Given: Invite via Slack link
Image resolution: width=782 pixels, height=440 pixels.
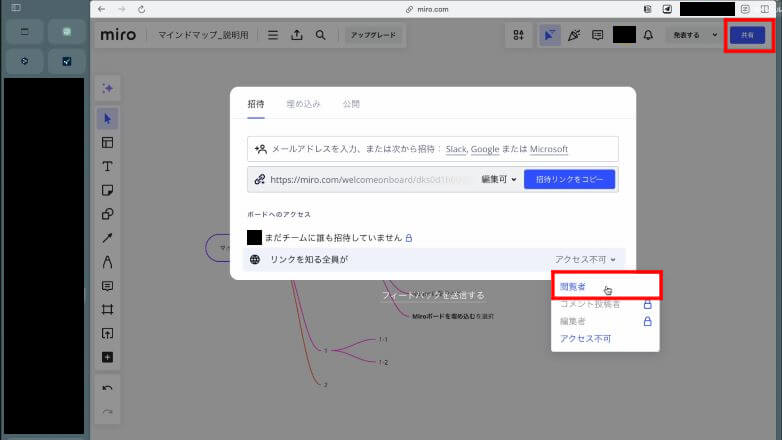Looking at the screenshot, I should [456, 149].
